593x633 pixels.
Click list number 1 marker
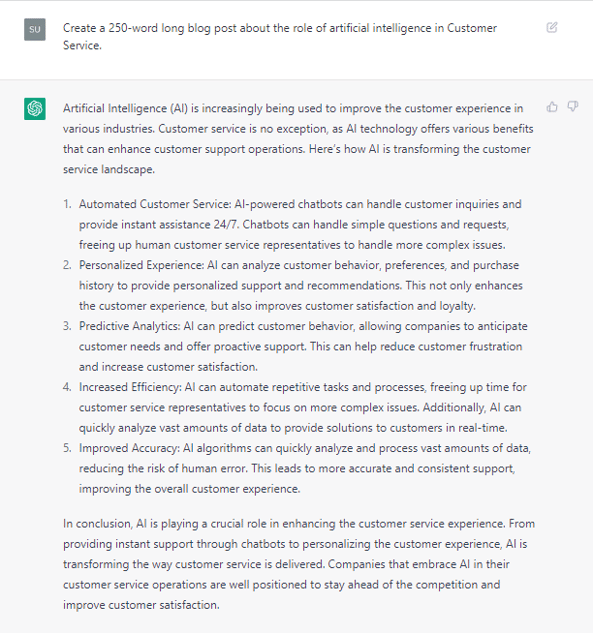[x=67, y=204]
